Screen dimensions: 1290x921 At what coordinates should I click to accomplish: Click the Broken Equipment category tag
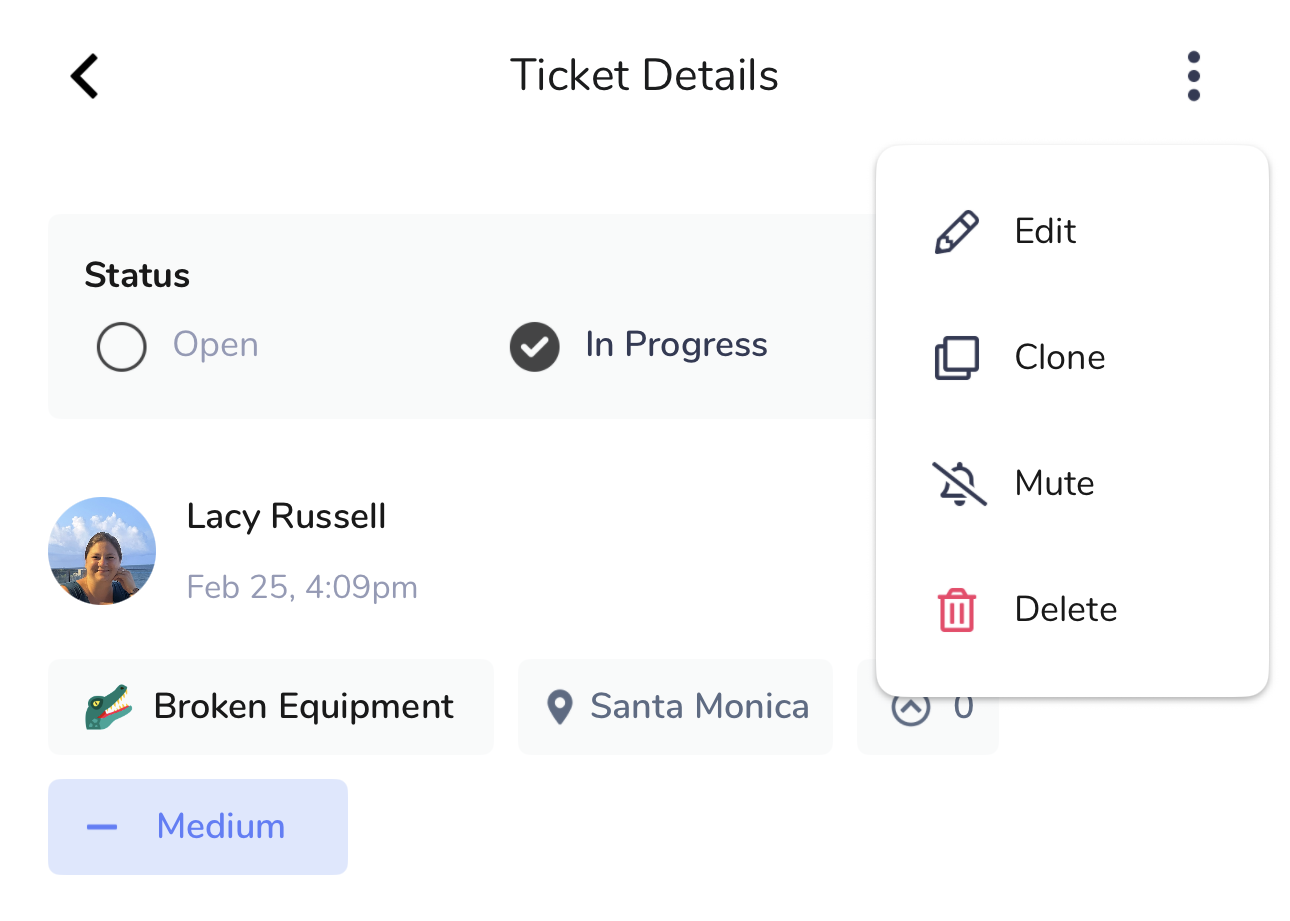[x=303, y=707]
